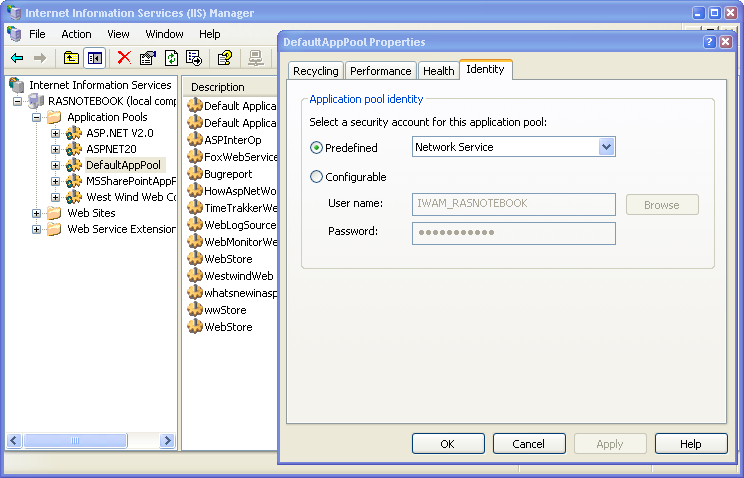Click the Browse button
Image resolution: width=744 pixels, height=478 pixels.
pyautogui.click(x=662, y=205)
